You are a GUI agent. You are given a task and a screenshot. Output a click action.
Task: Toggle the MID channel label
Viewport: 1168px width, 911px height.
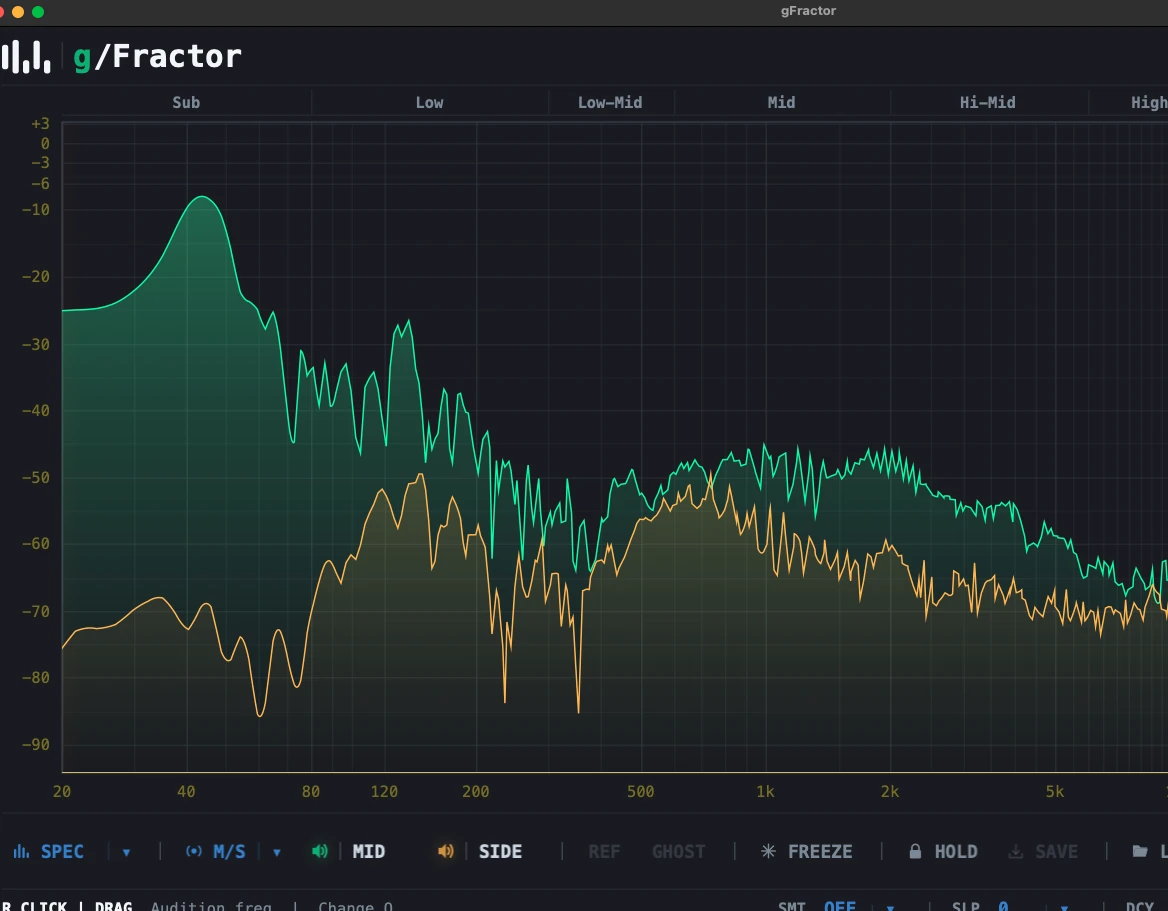(369, 851)
